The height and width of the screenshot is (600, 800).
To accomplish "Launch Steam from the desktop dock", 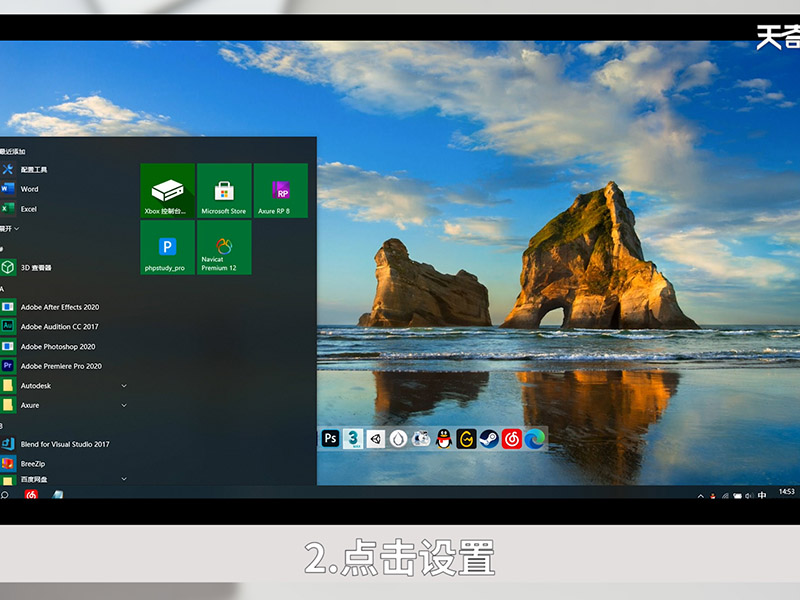I will (x=489, y=439).
